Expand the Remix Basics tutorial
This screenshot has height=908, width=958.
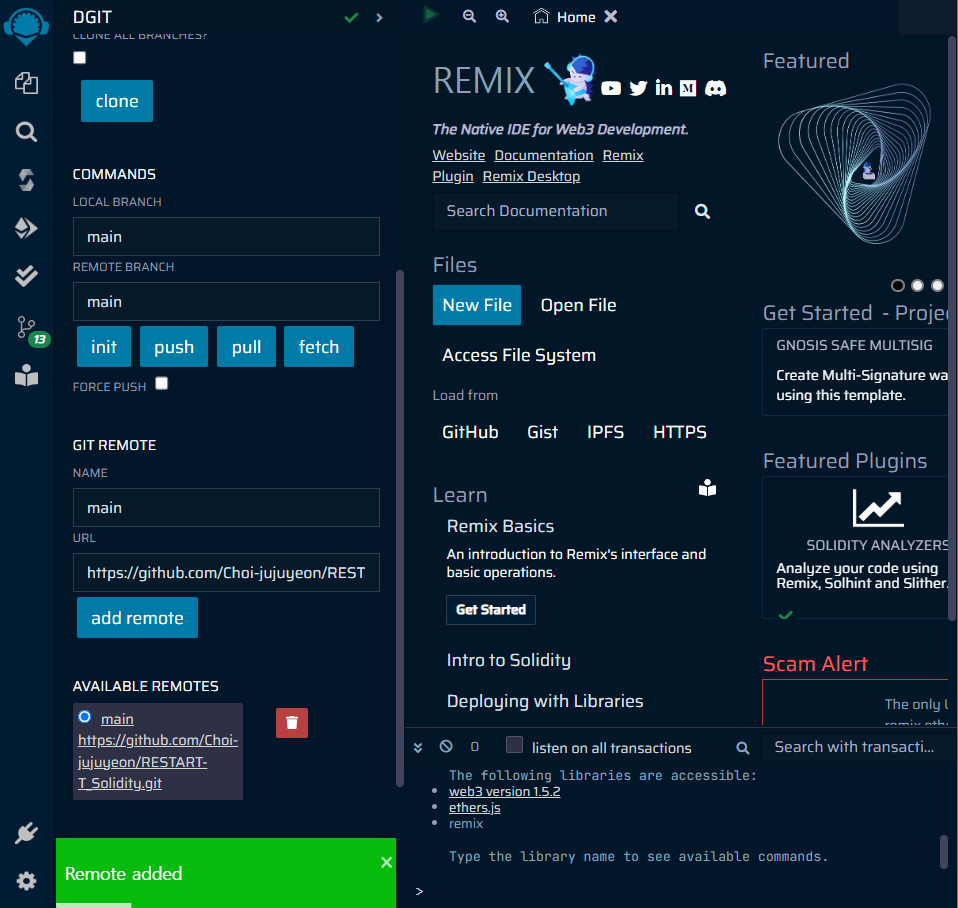click(x=500, y=527)
